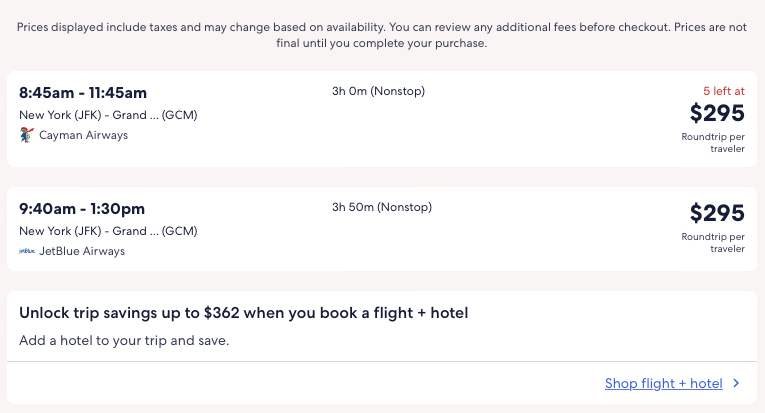Click the Cayman Airways airline name
Image resolution: width=765 pixels, height=413 pixels.
83,135
